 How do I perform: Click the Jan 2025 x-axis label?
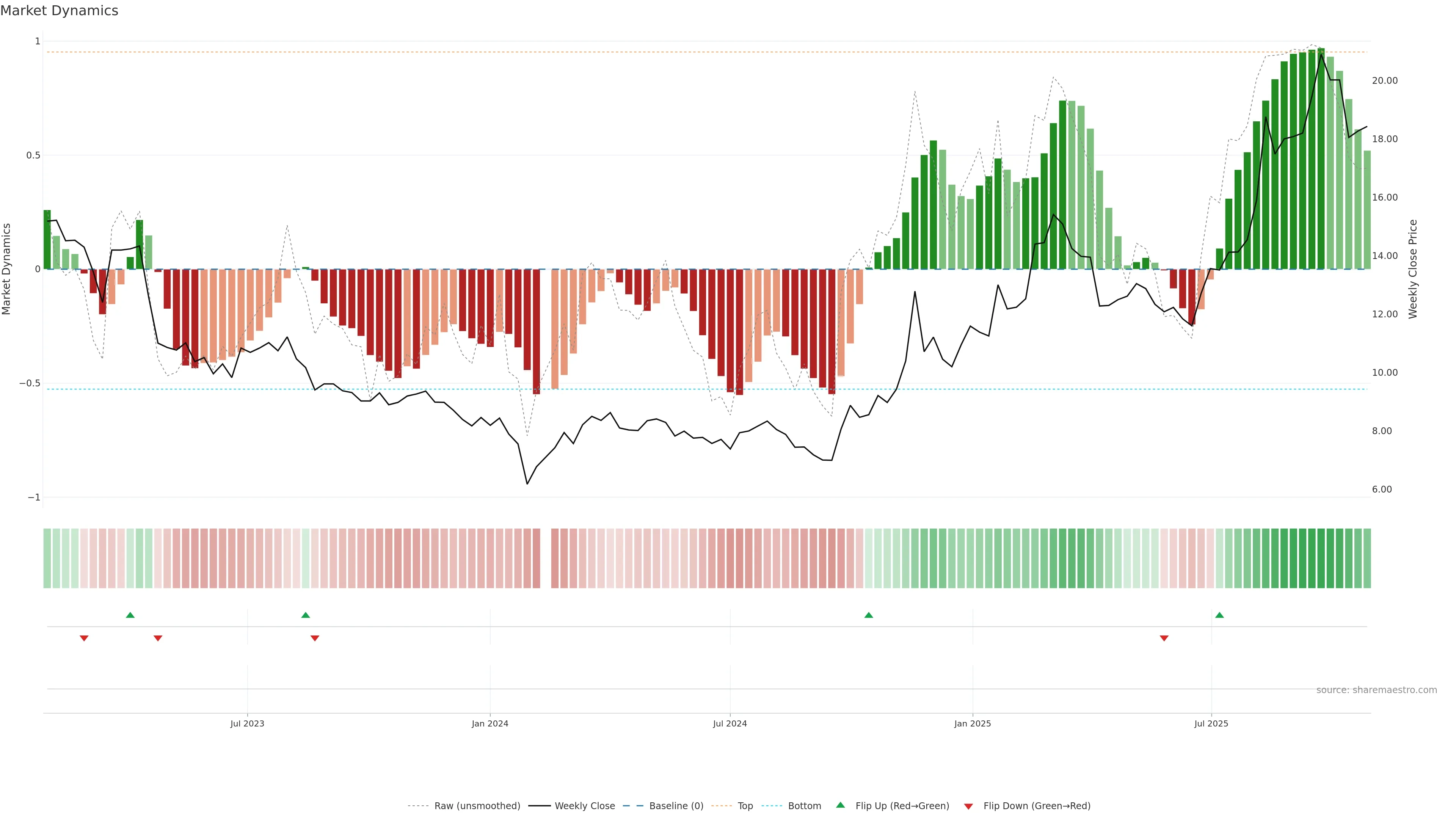972,723
